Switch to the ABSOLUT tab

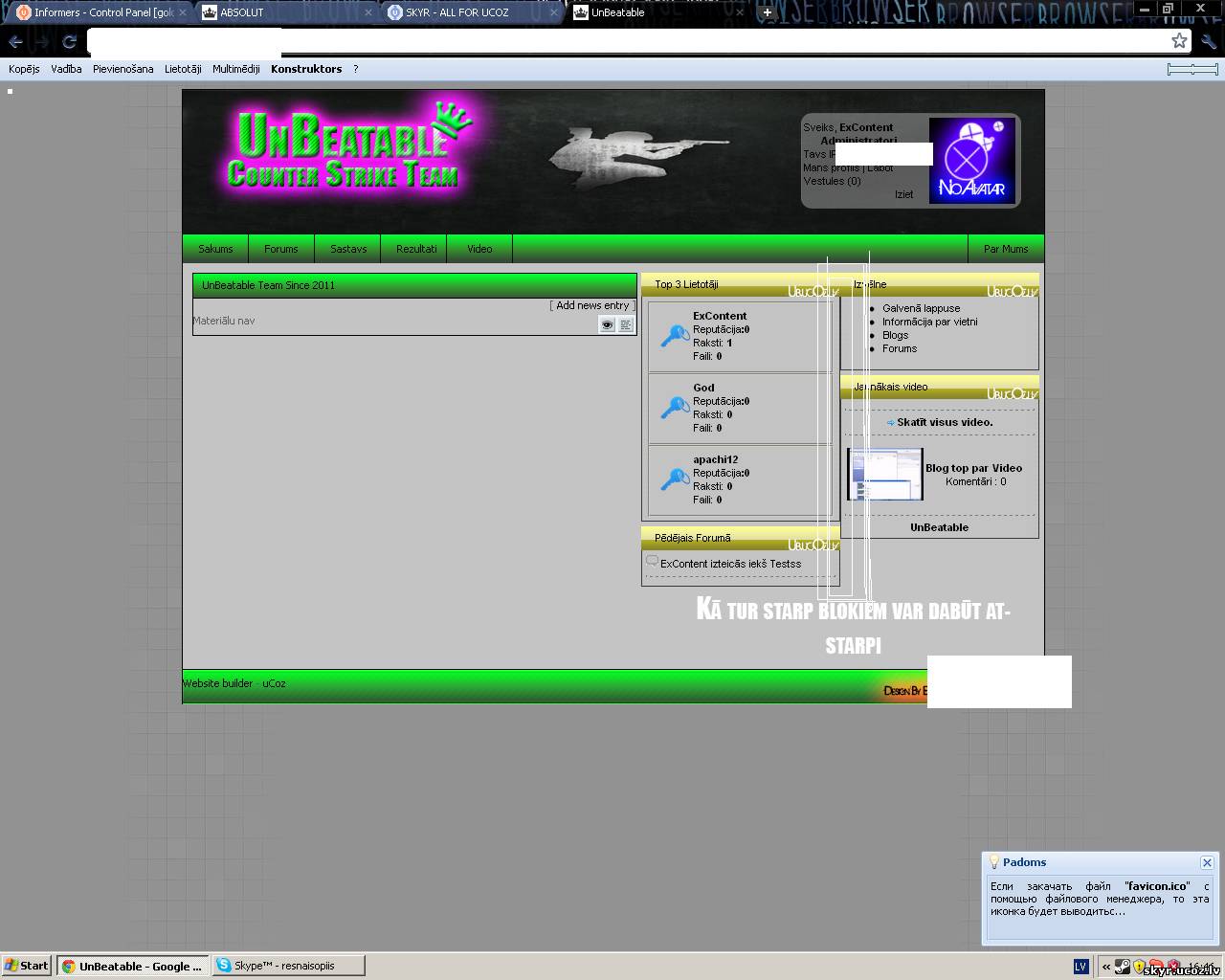point(287,12)
